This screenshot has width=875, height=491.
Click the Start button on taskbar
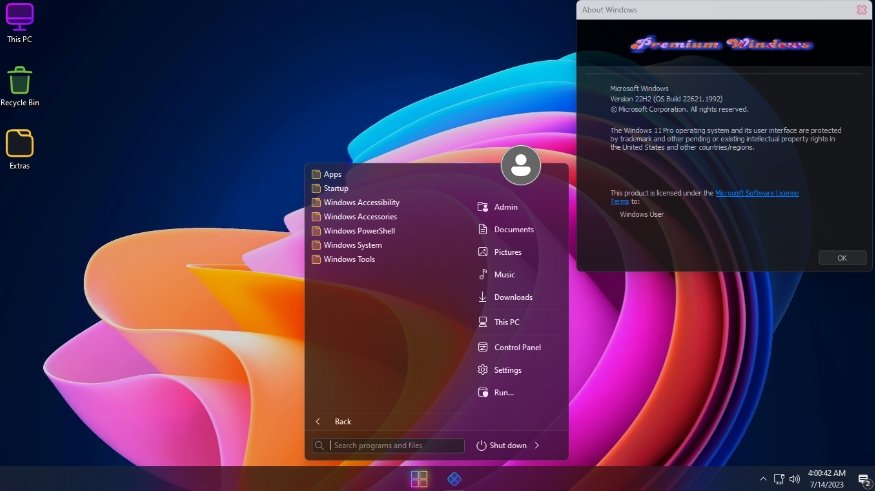click(419, 479)
